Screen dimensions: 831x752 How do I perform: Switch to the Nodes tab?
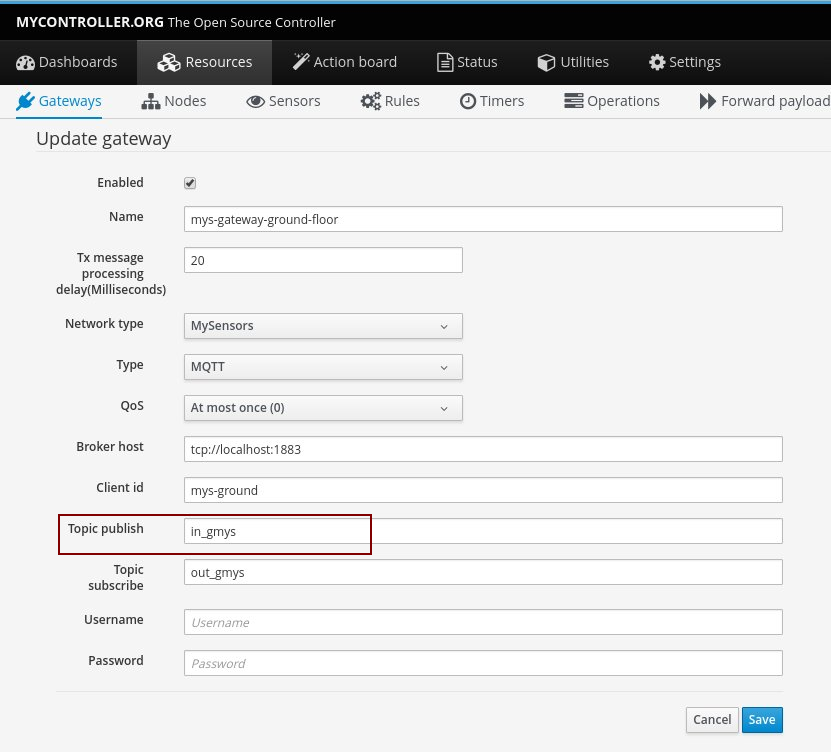pyautogui.click(x=174, y=101)
